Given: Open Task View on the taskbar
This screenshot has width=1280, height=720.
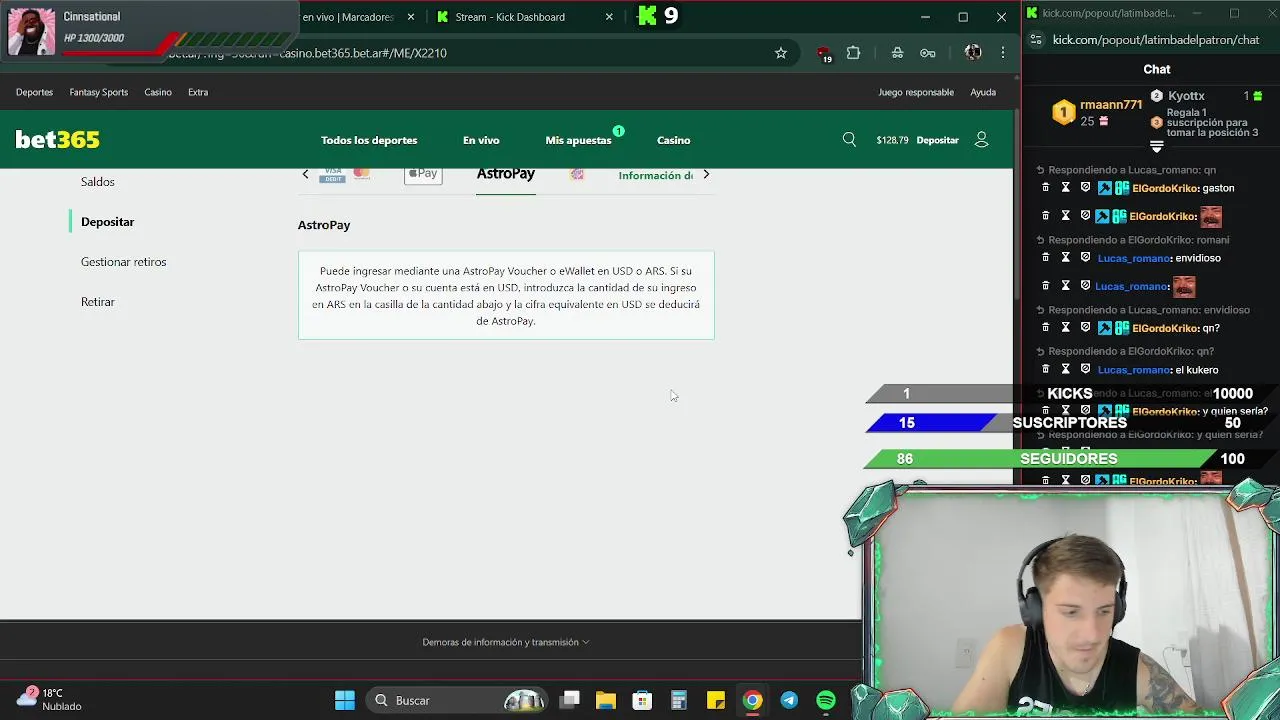Looking at the screenshot, I should point(570,700).
